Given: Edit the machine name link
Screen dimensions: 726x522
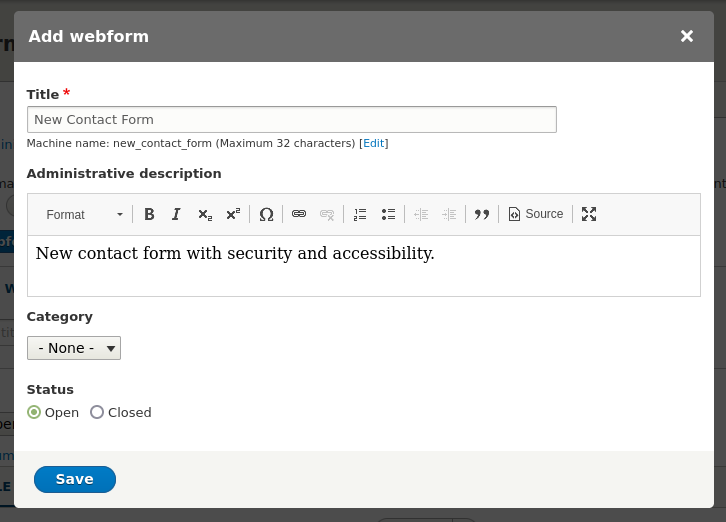Looking at the screenshot, I should [374, 144].
